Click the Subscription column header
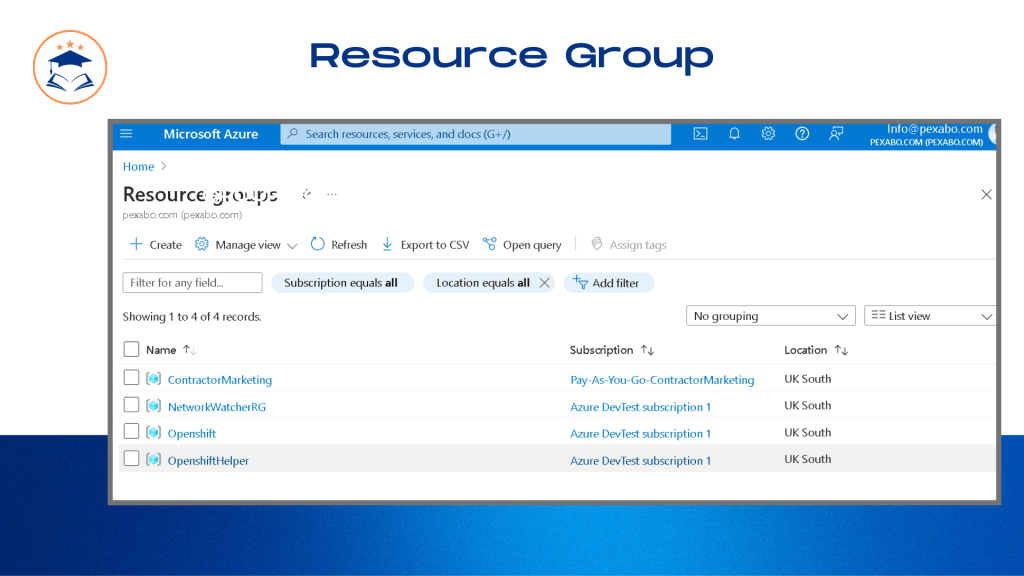Image resolution: width=1024 pixels, height=576 pixels. pos(601,350)
